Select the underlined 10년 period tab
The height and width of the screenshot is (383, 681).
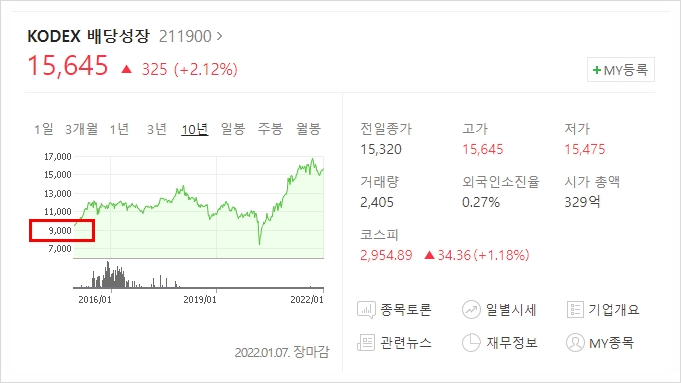click(195, 129)
